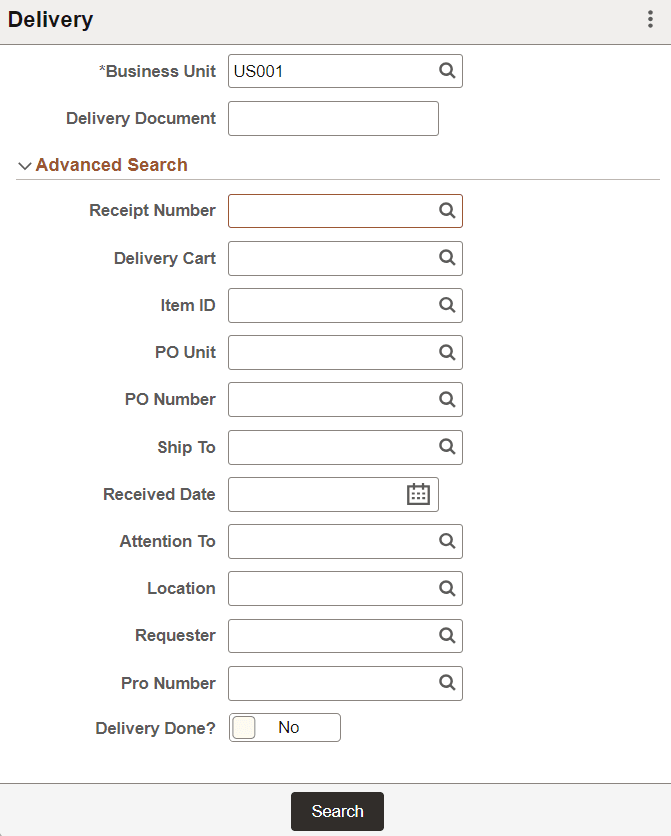The height and width of the screenshot is (836, 671).
Task: Open the Business Unit lookup icon
Action: (x=446, y=71)
